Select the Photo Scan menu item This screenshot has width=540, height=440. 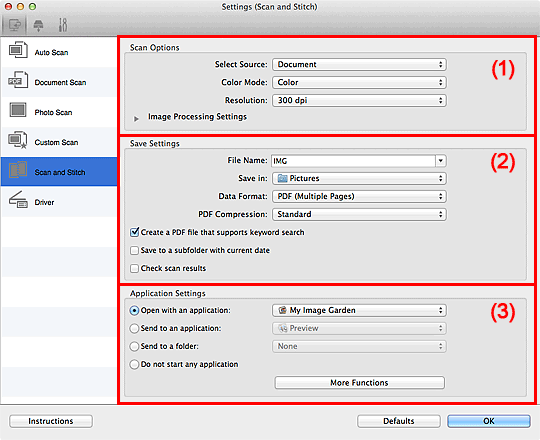(59, 112)
